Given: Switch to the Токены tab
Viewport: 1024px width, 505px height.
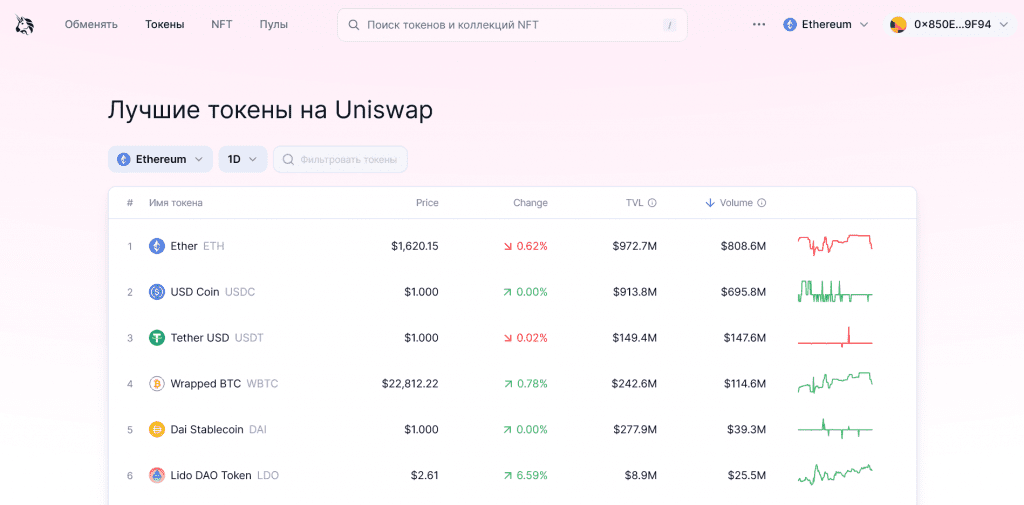Looking at the screenshot, I should tap(165, 25).
